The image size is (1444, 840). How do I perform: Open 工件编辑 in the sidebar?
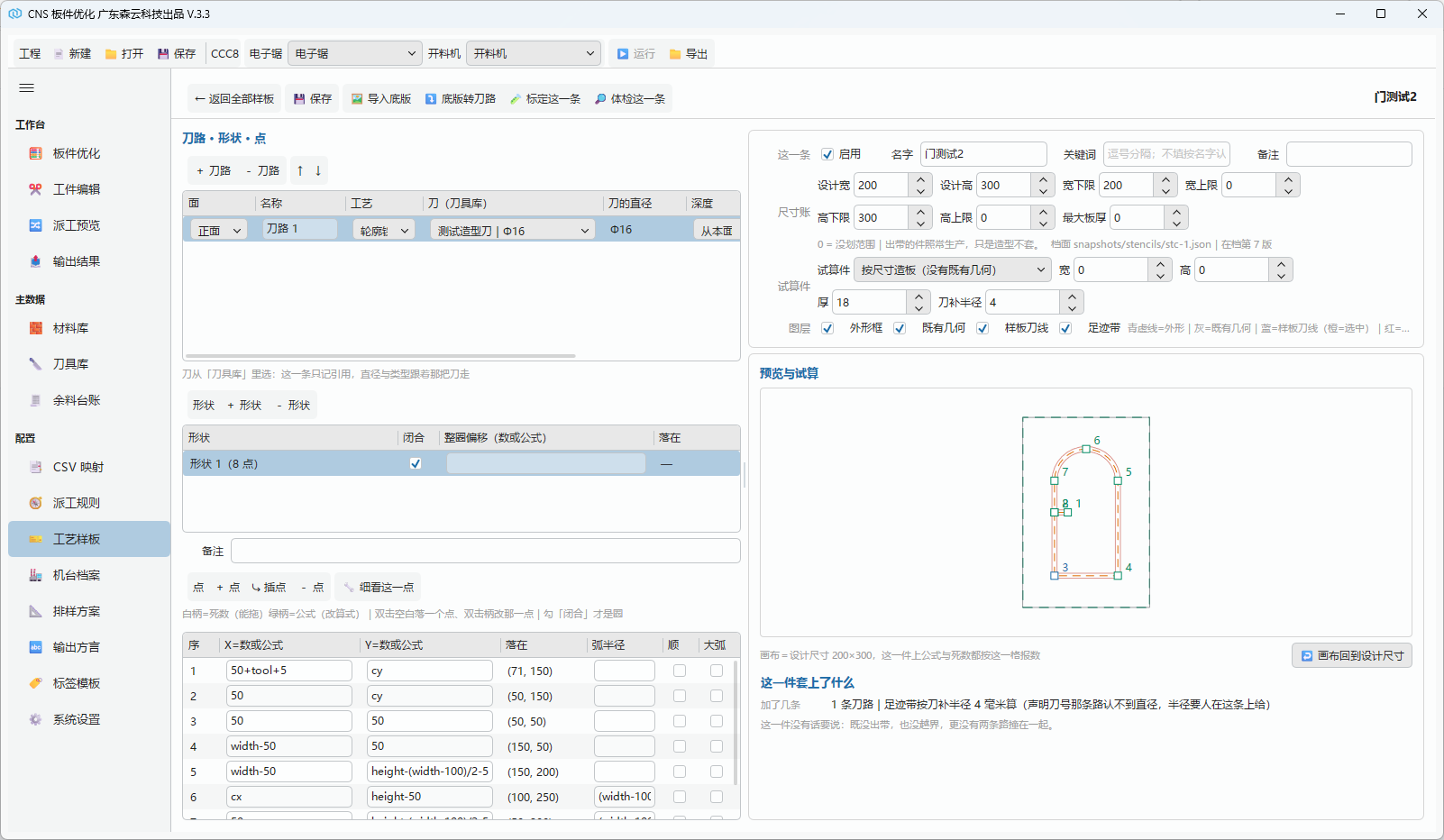coord(89,189)
